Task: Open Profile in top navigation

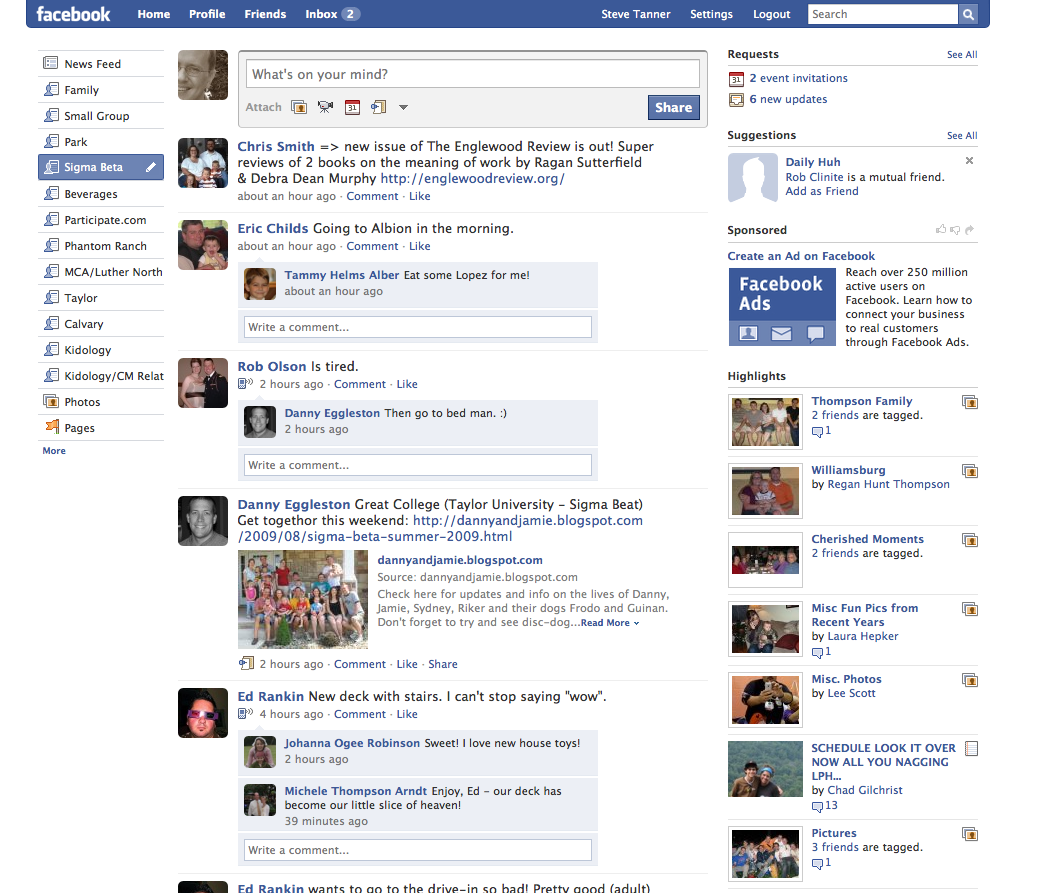Action: [207, 14]
